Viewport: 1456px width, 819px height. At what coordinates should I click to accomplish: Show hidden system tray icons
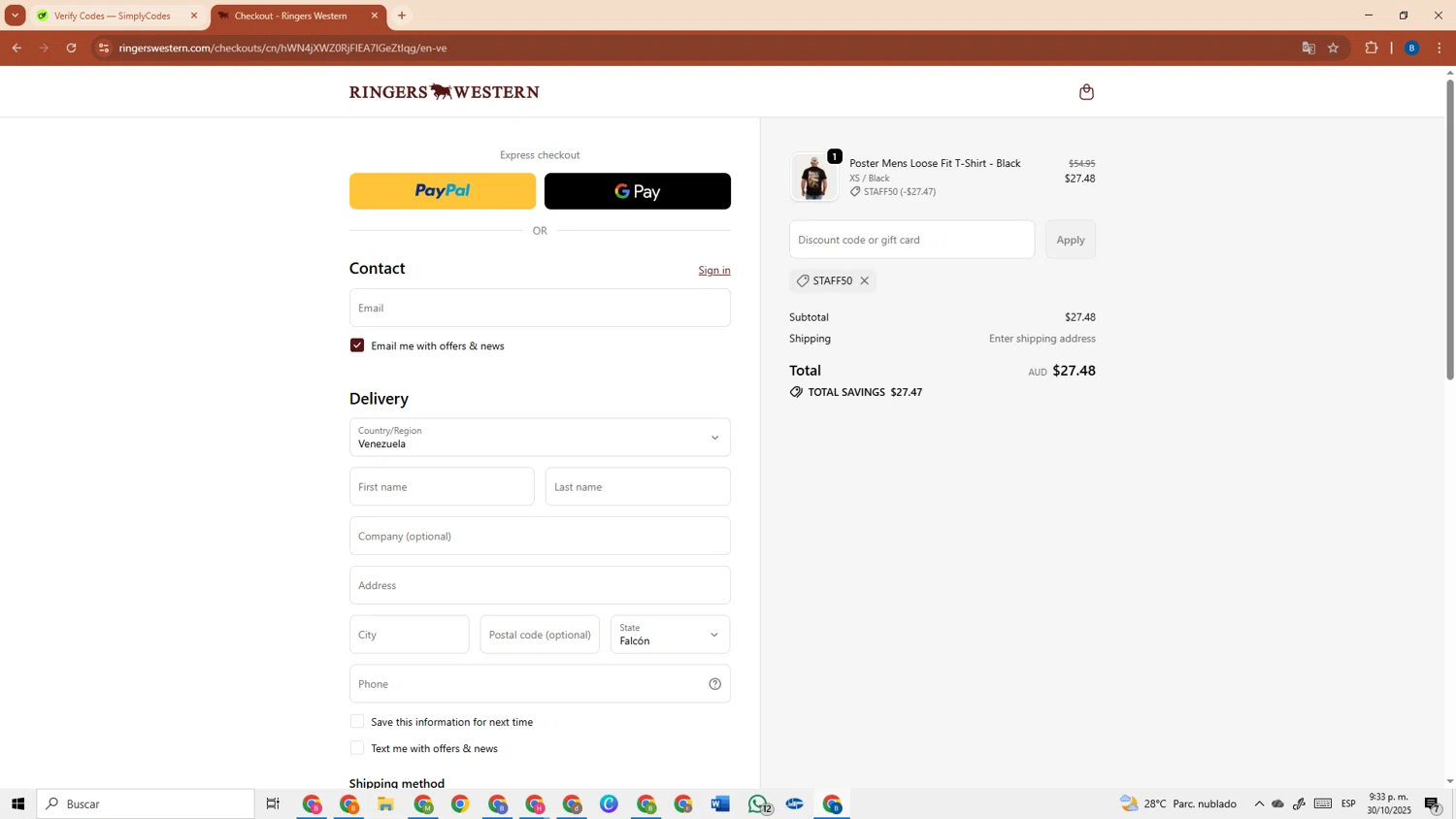(1259, 803)
